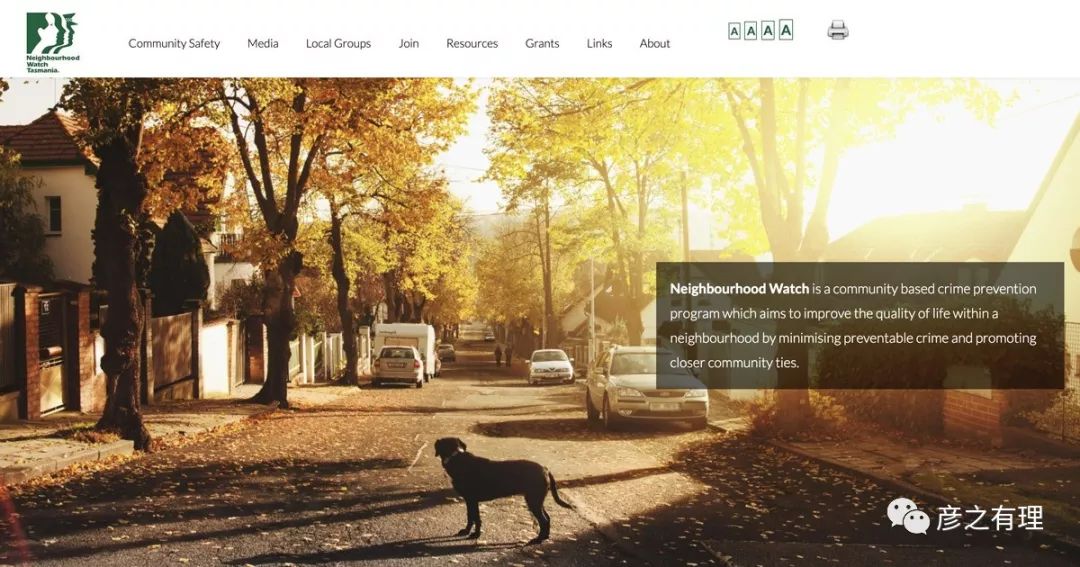This screenshot has height=567, width=1080.
Task: Open the Resources menu
Action: [472, 43]
